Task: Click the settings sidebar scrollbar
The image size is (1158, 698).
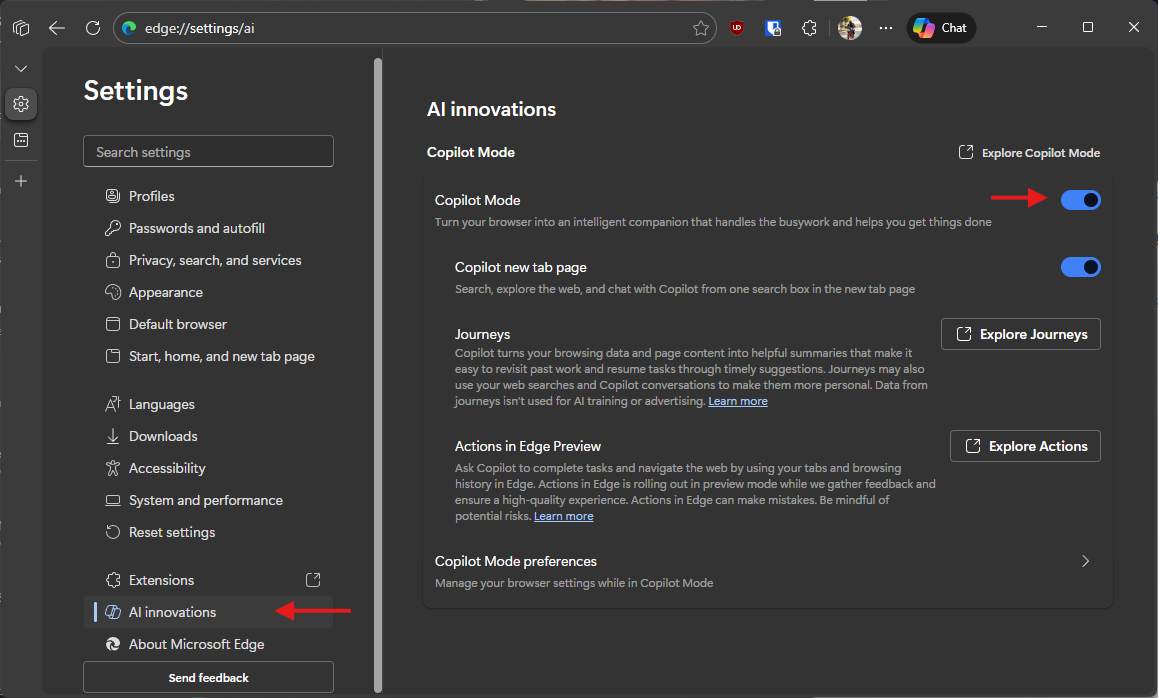Action: point(377,370)
